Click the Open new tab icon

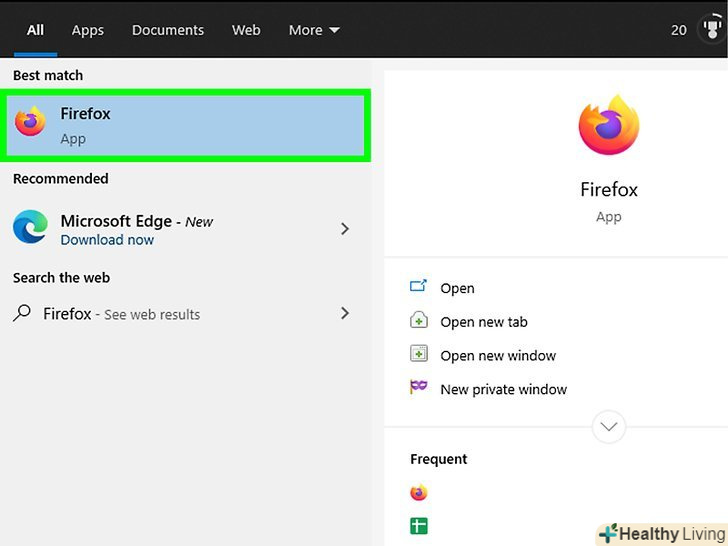(x=419, y=321)
